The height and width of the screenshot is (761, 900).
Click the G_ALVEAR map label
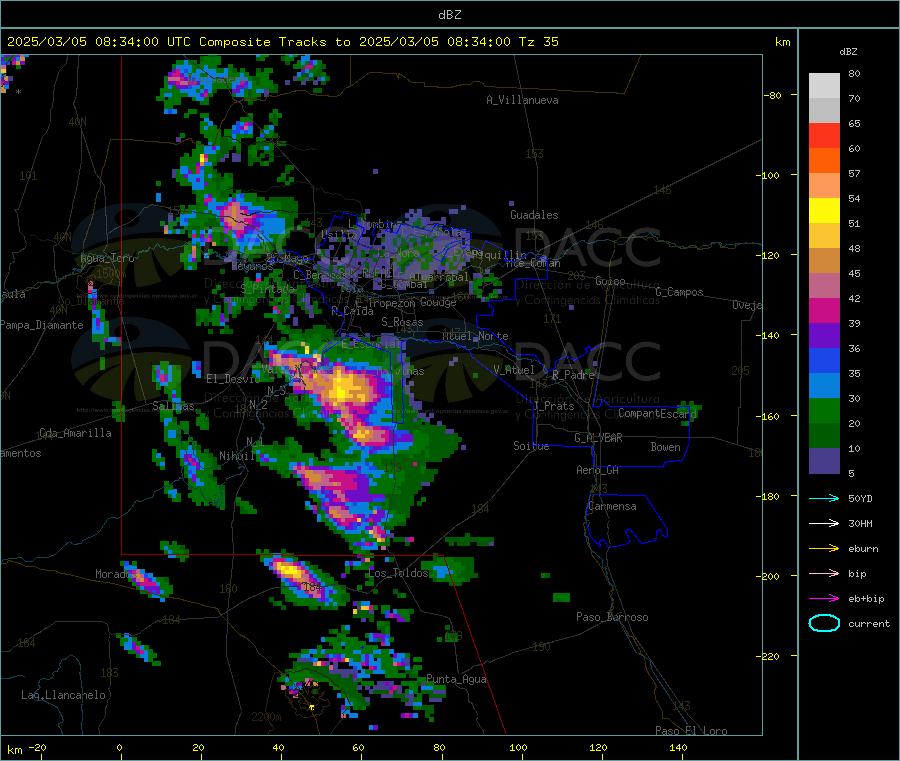pyautogui.click(x=598, y=438)
